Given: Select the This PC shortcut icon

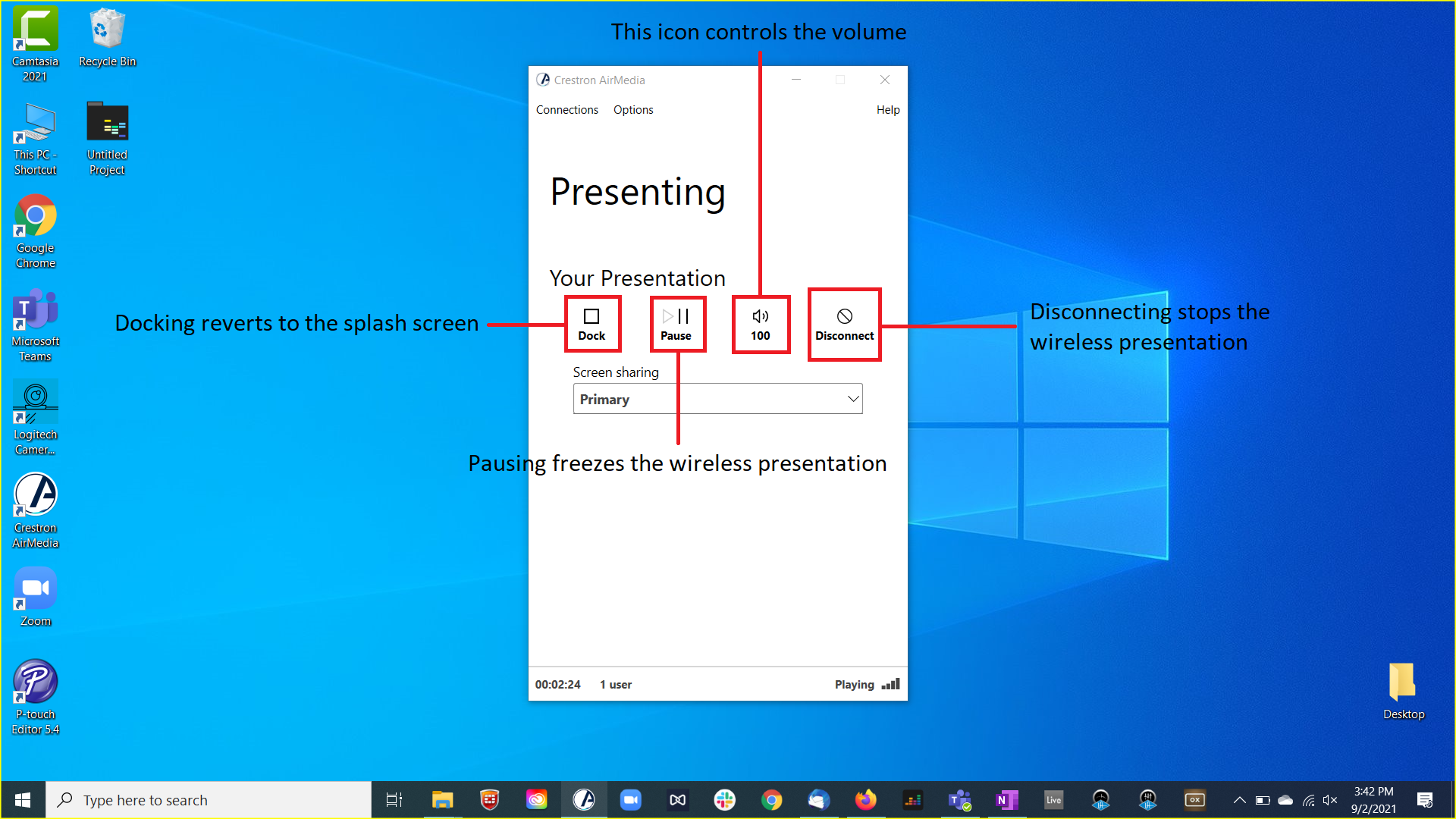Looking at the screenshot, I should 35,139.
